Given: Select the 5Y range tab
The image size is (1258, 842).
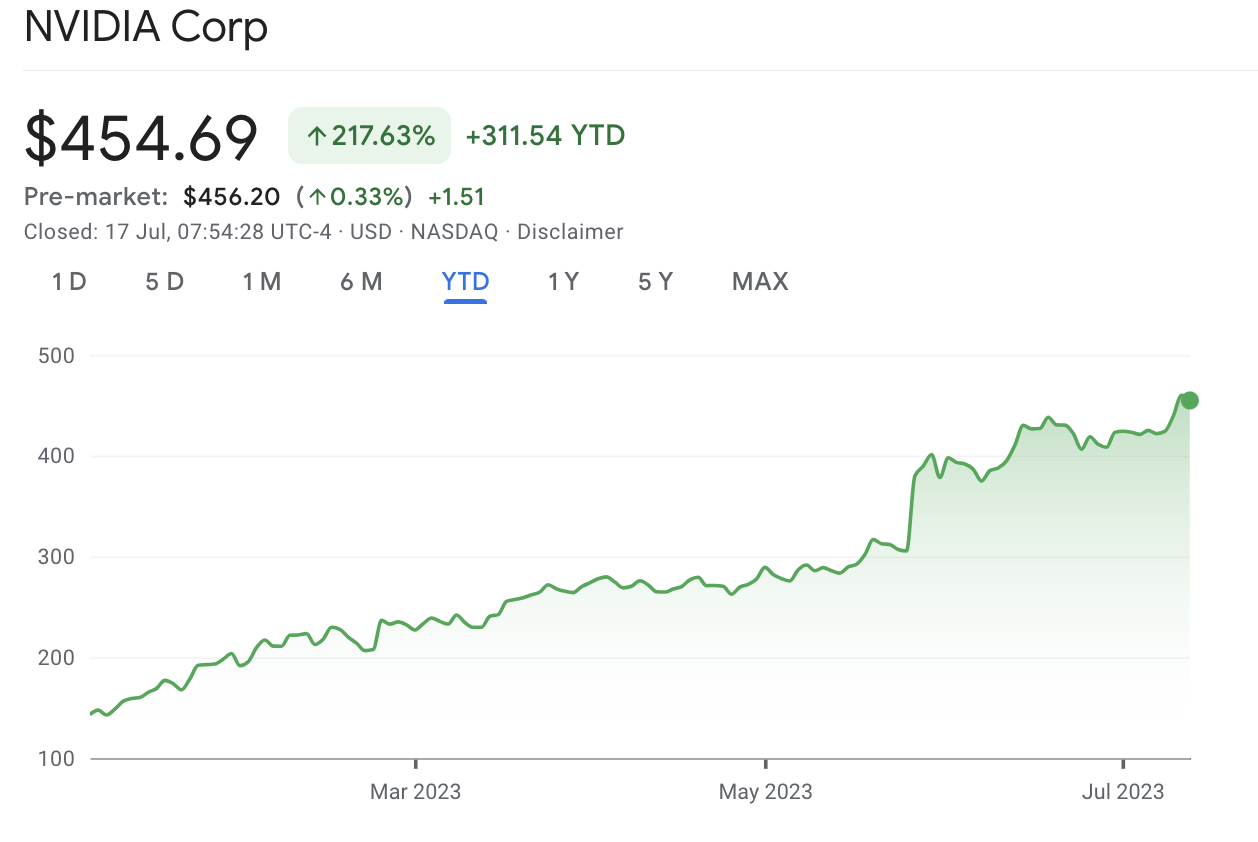Looking at the screenshot, I should 656,282.
